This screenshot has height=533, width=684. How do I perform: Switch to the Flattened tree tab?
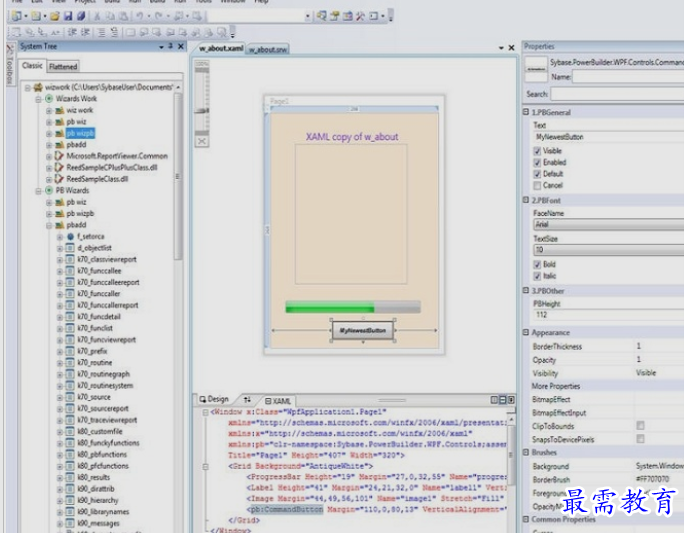64,66
